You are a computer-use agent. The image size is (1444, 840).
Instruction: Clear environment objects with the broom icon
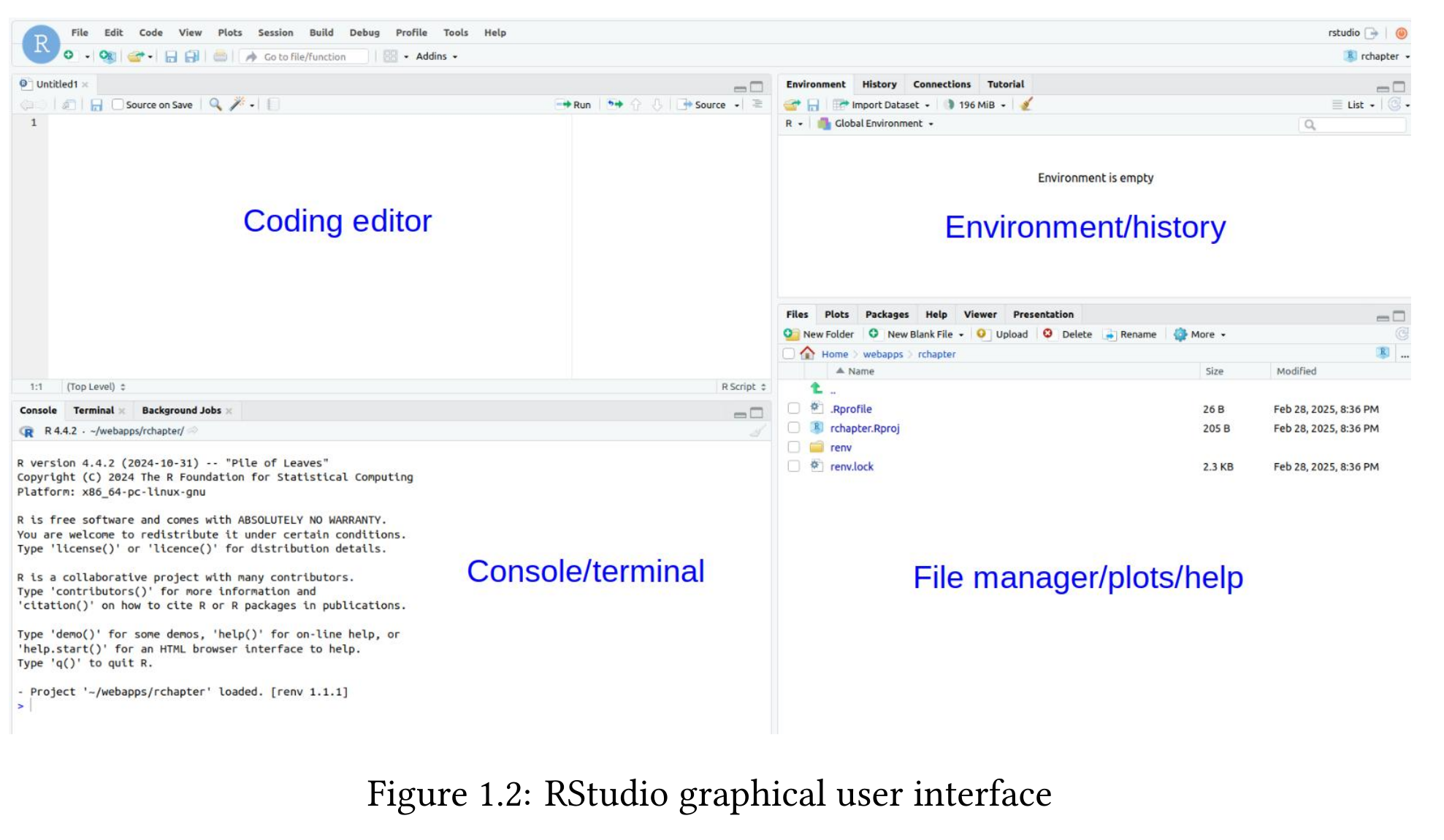[x=1025, y=104]
